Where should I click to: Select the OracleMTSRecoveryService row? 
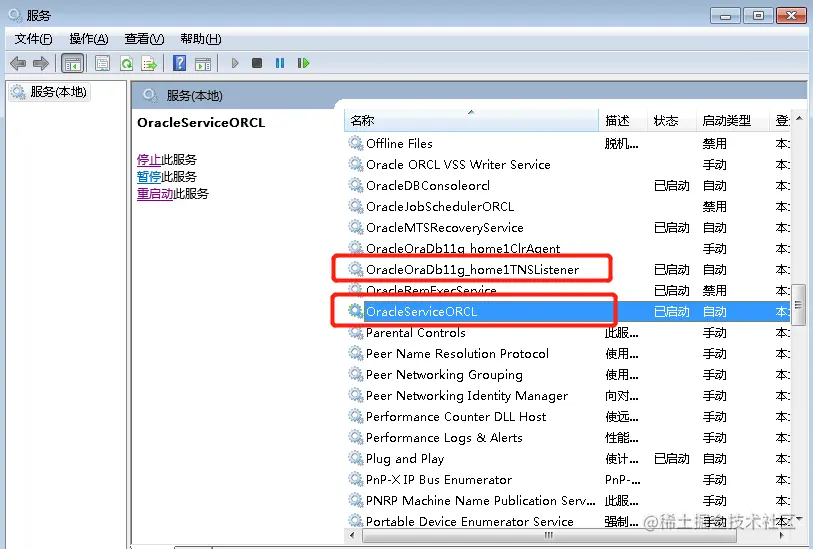[x=568, y=228]
